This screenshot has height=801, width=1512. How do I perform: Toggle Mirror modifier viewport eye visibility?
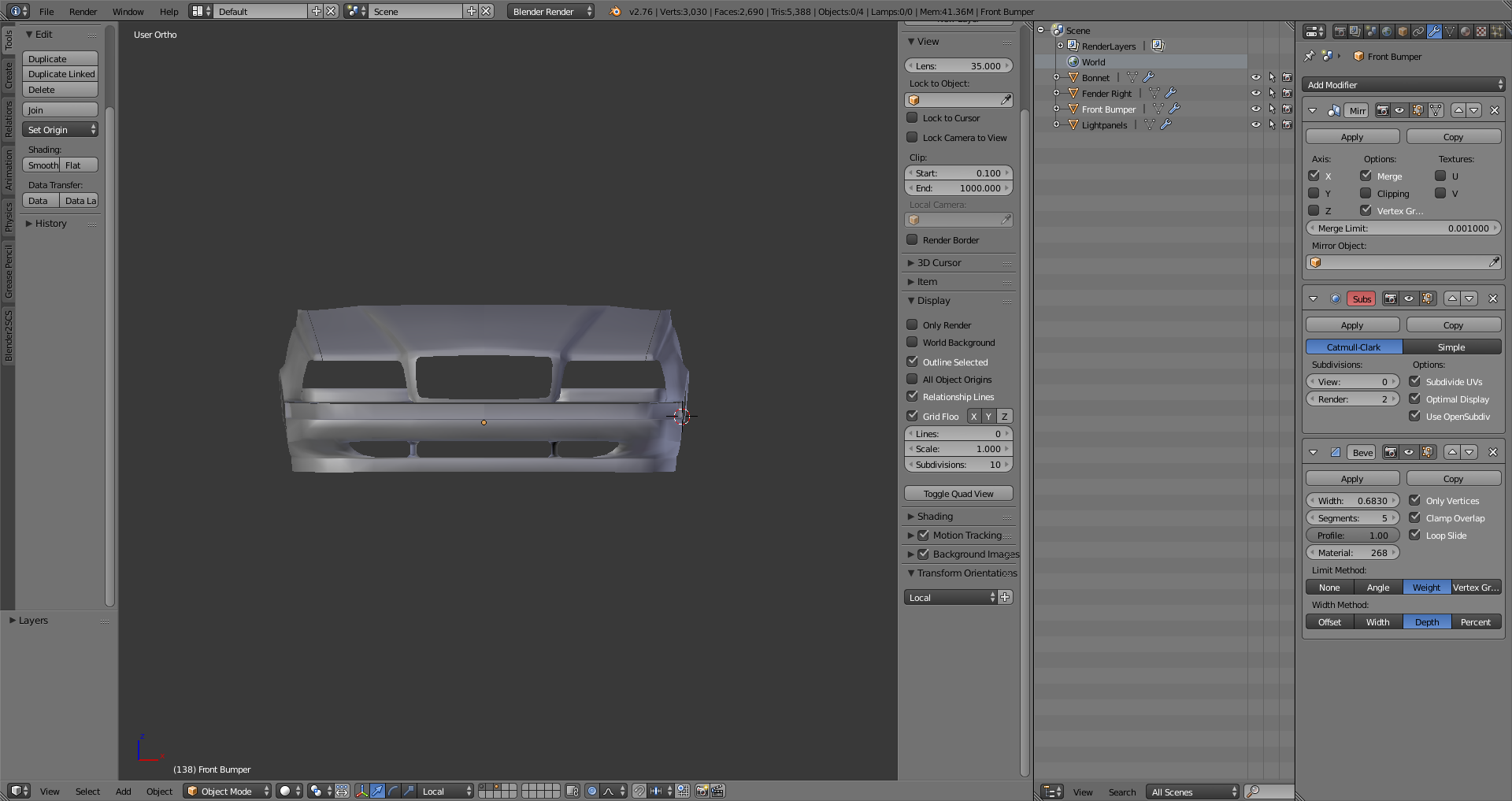(1399, 110)
